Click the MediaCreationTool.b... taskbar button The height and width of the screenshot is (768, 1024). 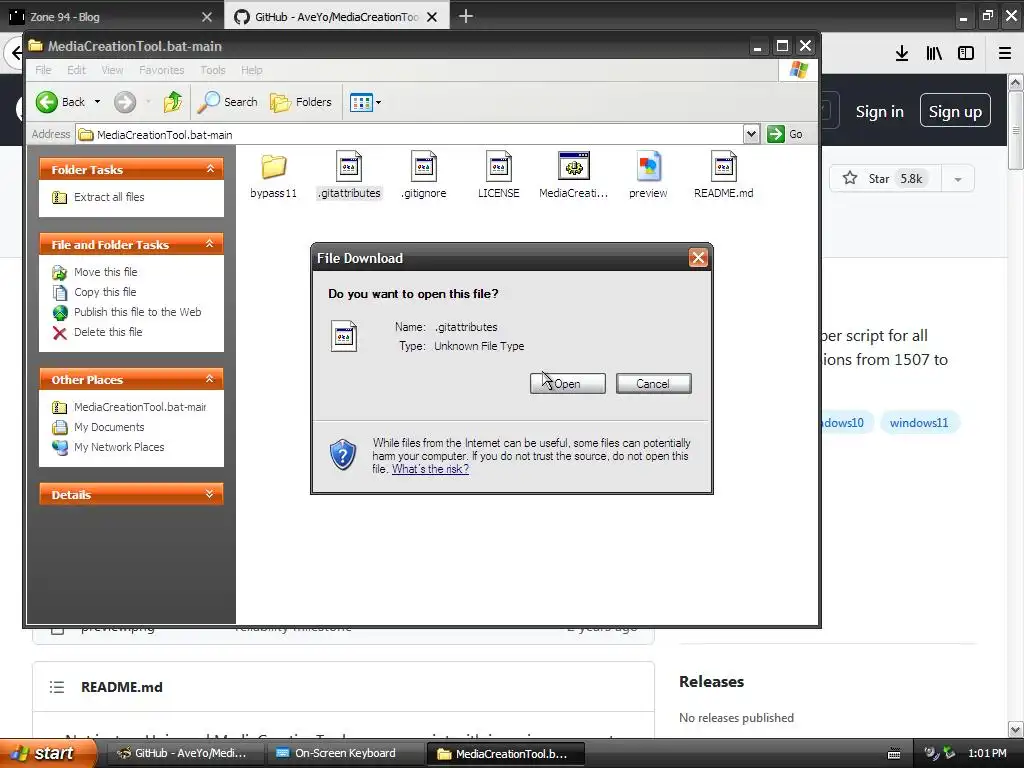click(505, 753)
